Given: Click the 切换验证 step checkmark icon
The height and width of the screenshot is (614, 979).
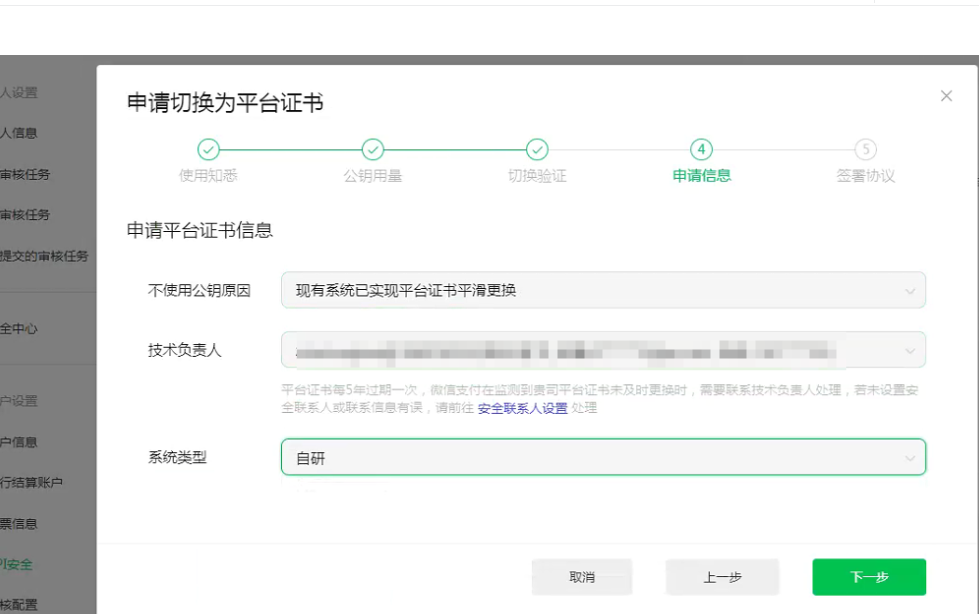Looking at the screenshot, I should click(537, 149).
